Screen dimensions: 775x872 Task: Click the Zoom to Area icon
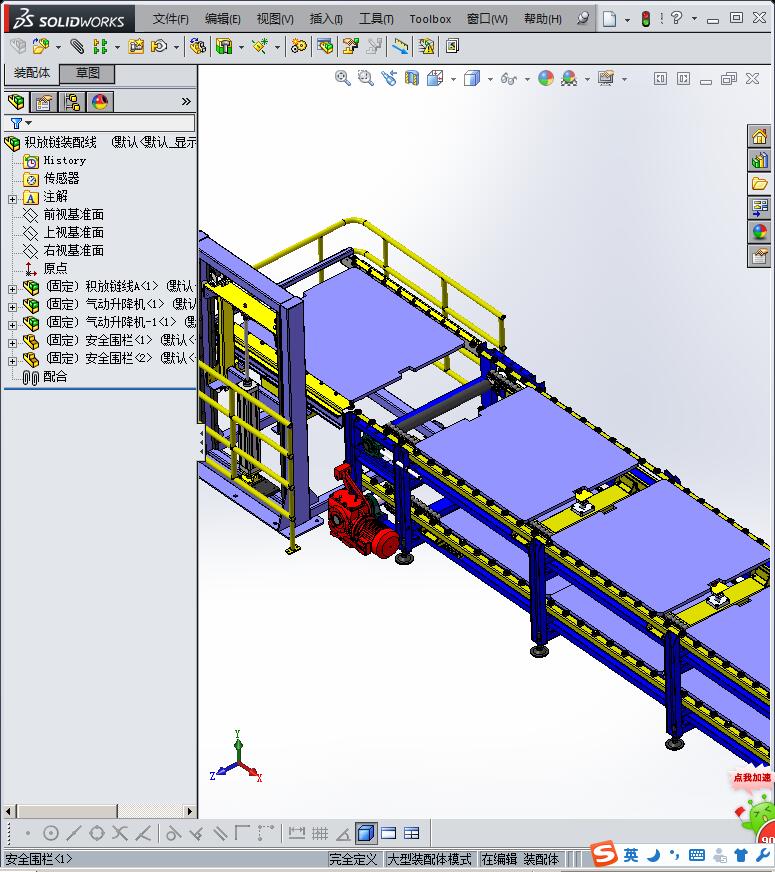click(365, 78)
